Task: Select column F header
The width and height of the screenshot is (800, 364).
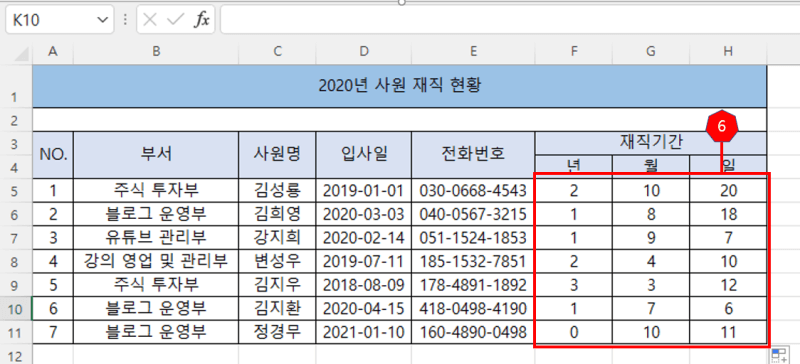Action: (x=573, y=51)
